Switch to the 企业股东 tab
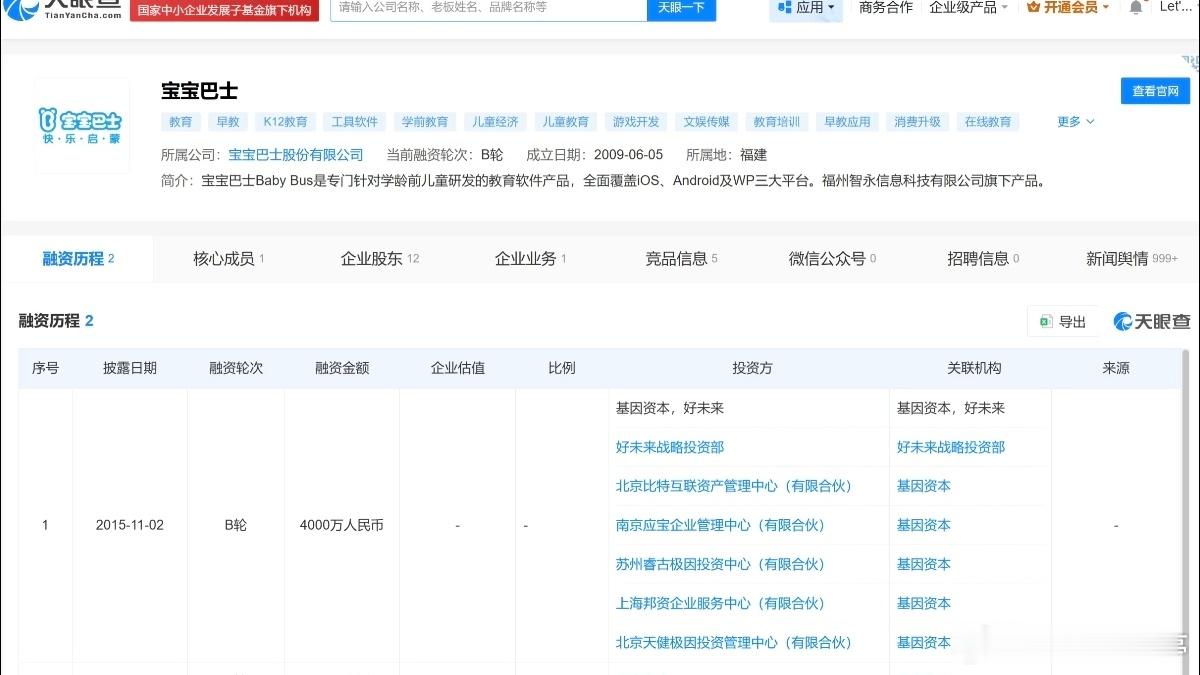 (x=380, y=259)
